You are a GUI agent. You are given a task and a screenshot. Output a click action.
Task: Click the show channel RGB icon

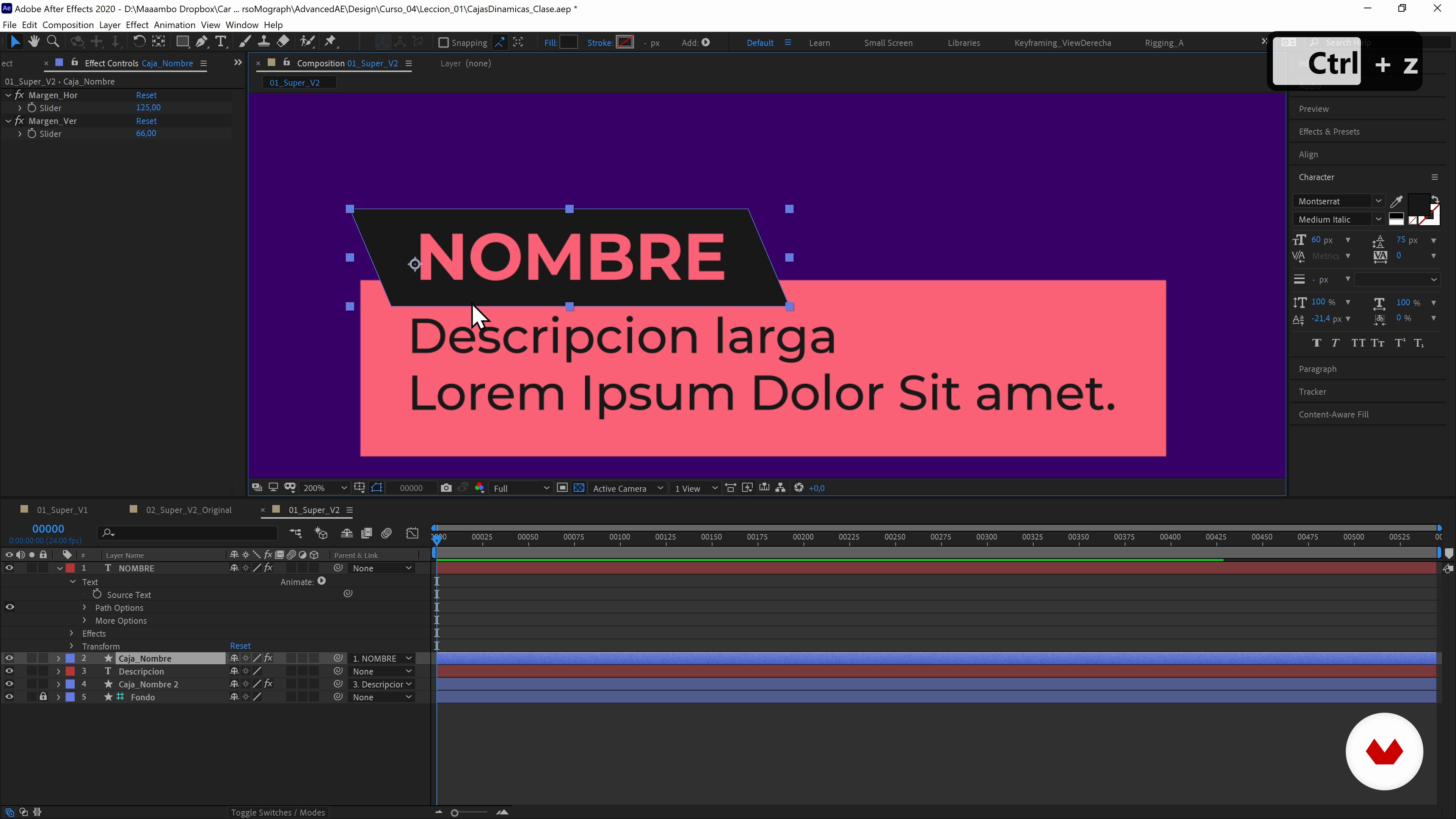pyautogui.click(x=479, y=488)
